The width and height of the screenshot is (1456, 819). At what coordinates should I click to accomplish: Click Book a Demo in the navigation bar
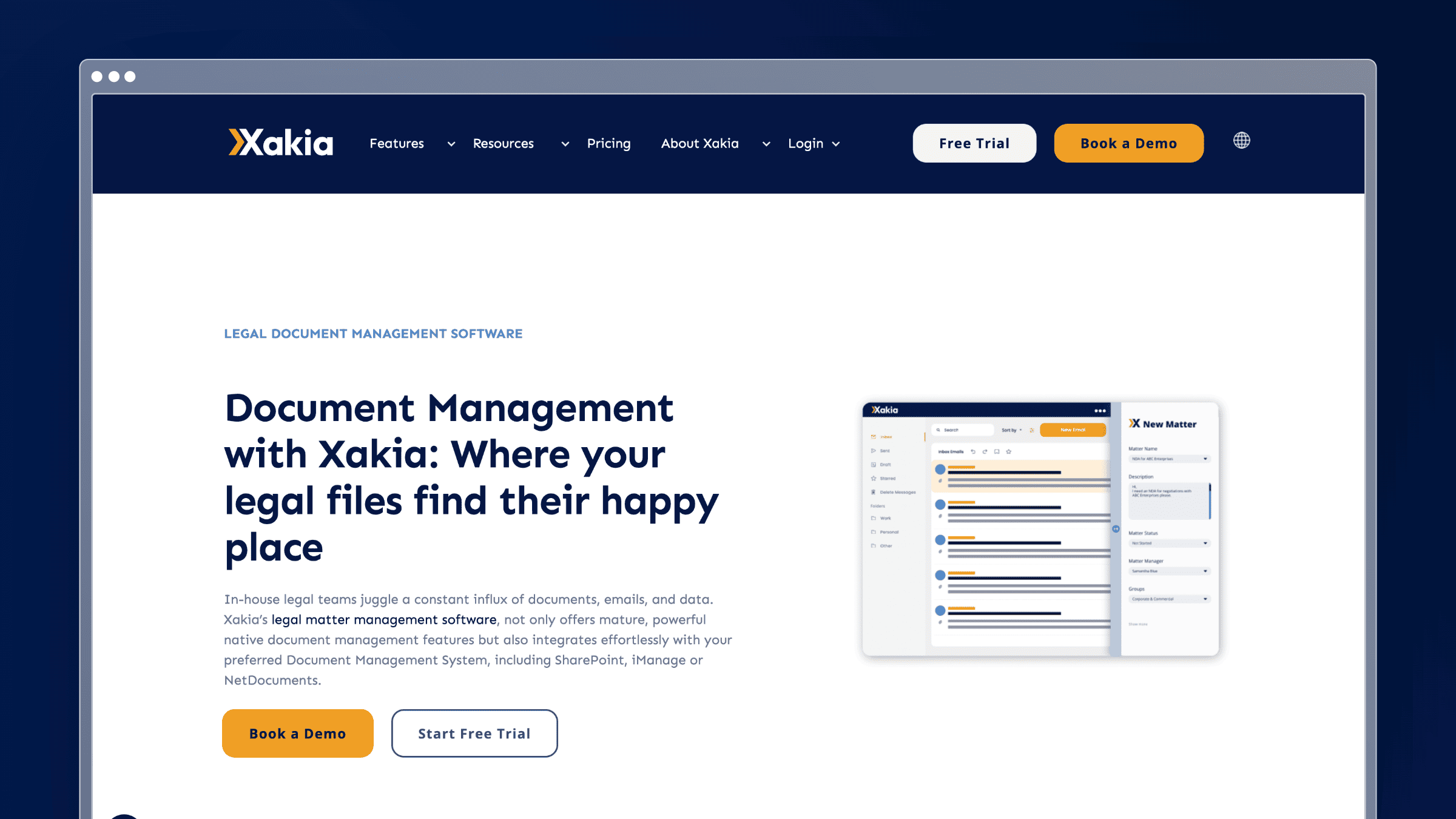pyautogui.click(x=1128, y=143)
